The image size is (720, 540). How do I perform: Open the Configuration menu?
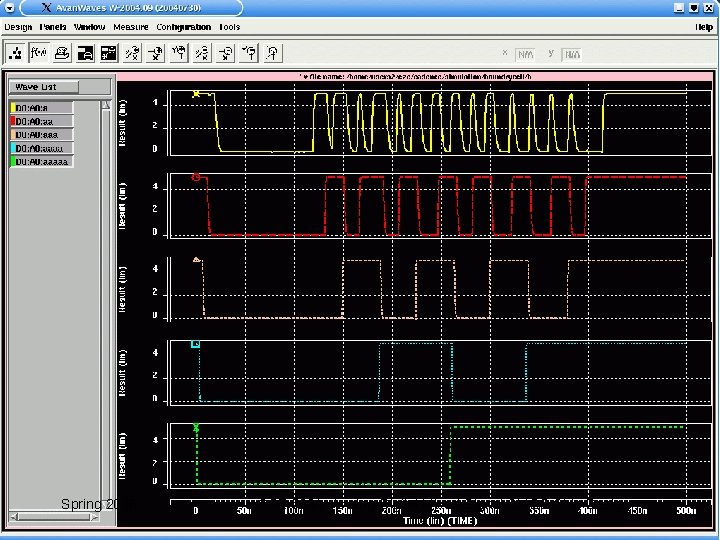[x=184, y=27]
